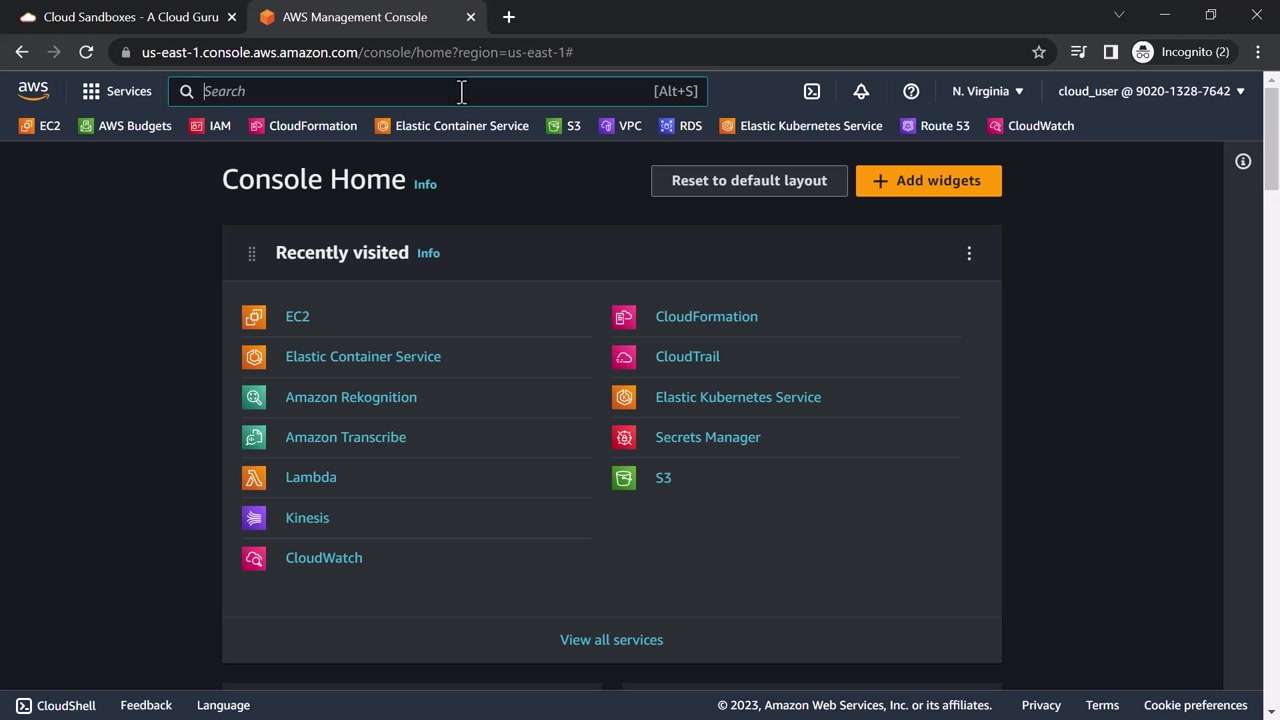Click Feedback in the footer
Screen dimensions: 1280x720
point(146,706)
